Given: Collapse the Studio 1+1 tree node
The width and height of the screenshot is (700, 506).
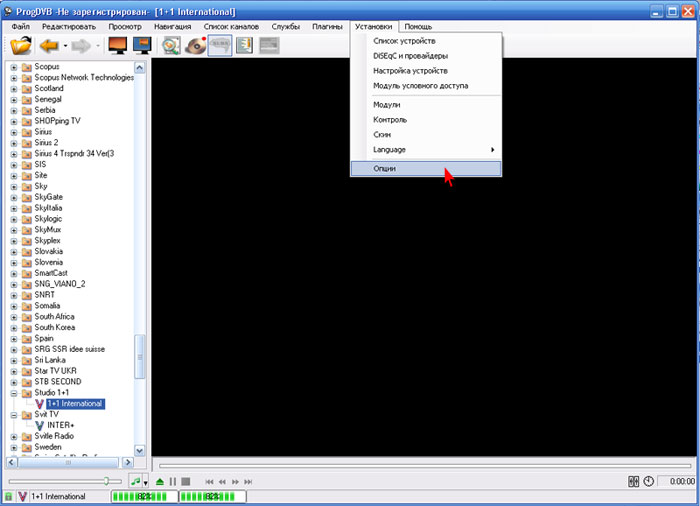Looking at the screenshot, I should (x=14, y=393).
